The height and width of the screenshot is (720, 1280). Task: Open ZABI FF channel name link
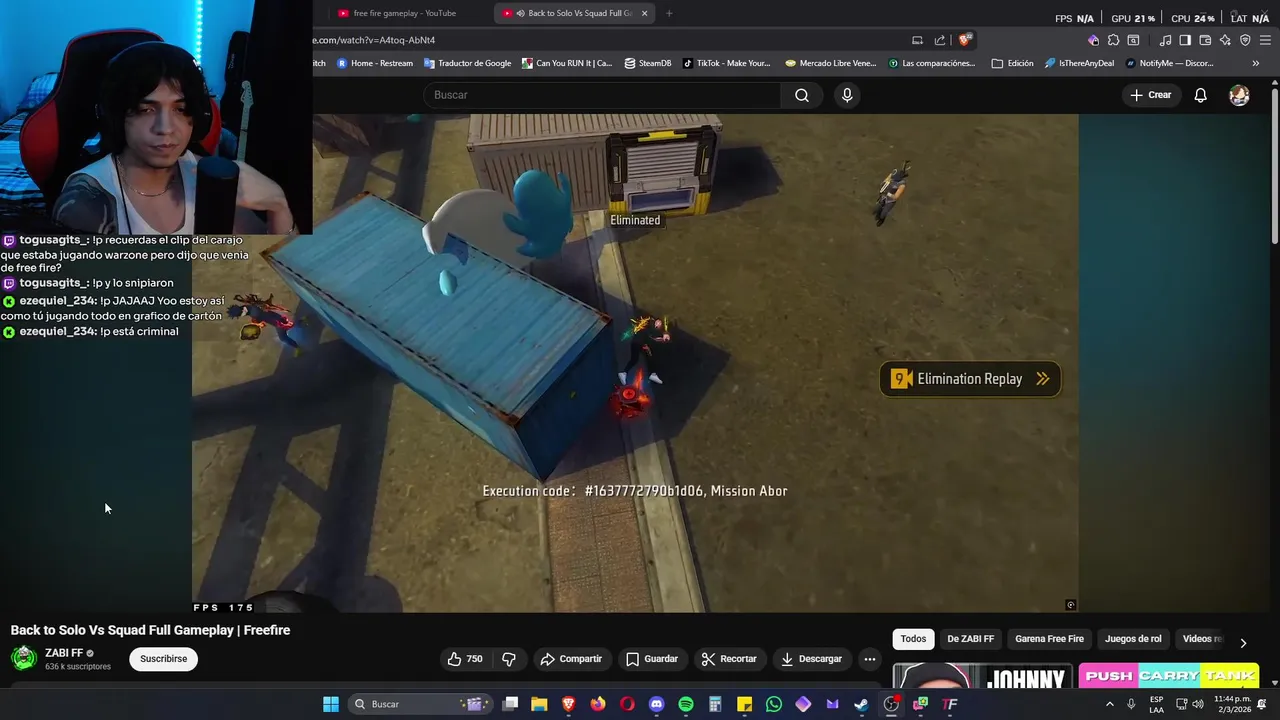(x=64, y=653)
